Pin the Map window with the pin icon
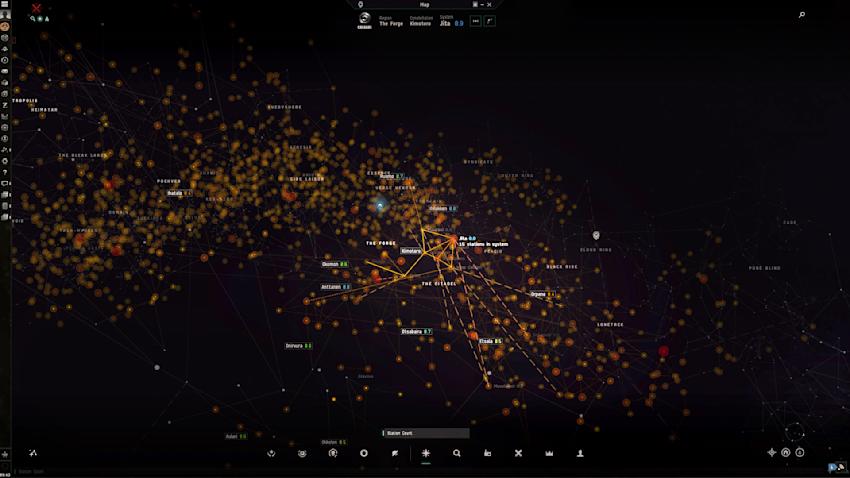 pos(360,4)
